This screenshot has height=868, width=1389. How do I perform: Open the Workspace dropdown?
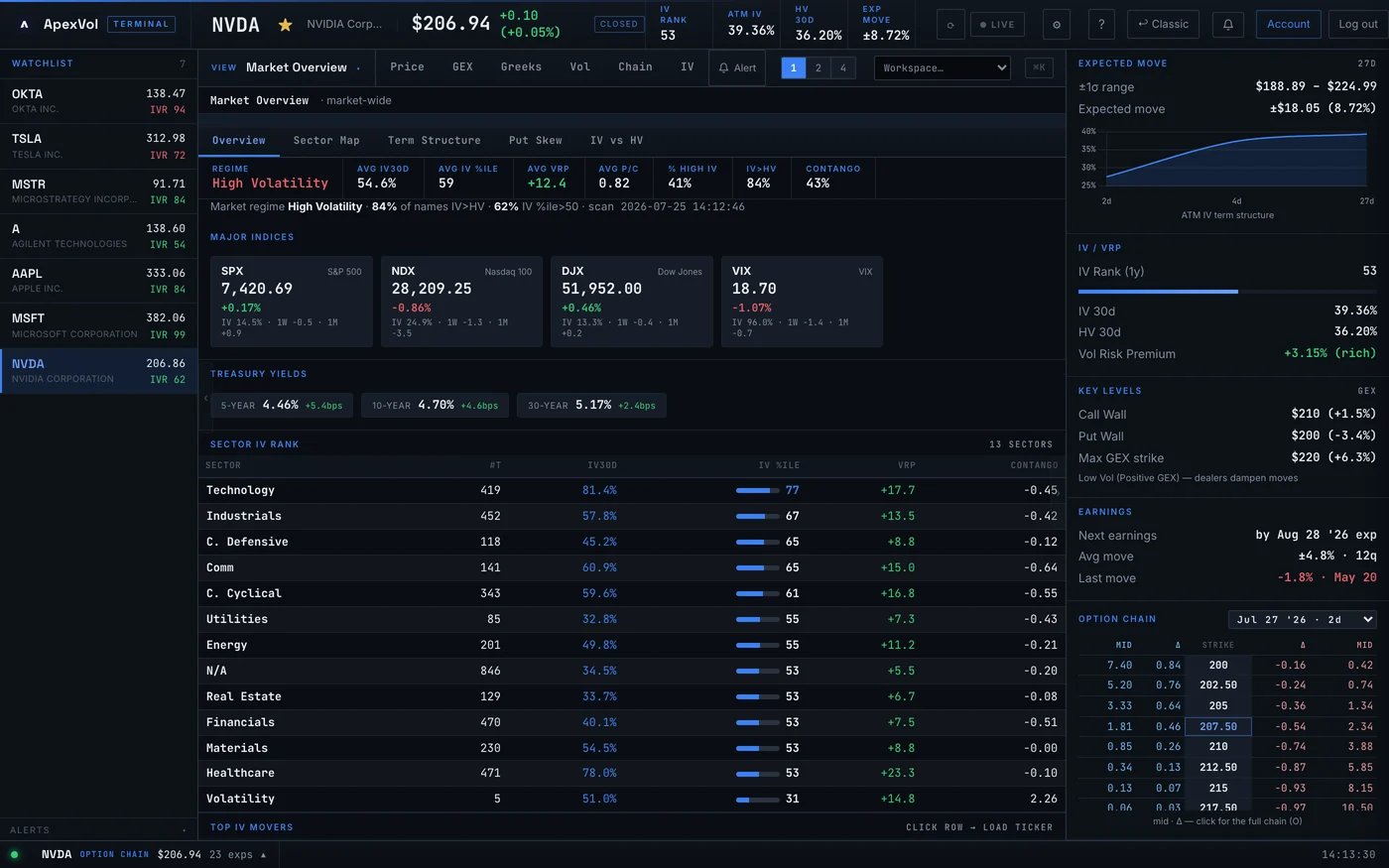tap(942, 67)
